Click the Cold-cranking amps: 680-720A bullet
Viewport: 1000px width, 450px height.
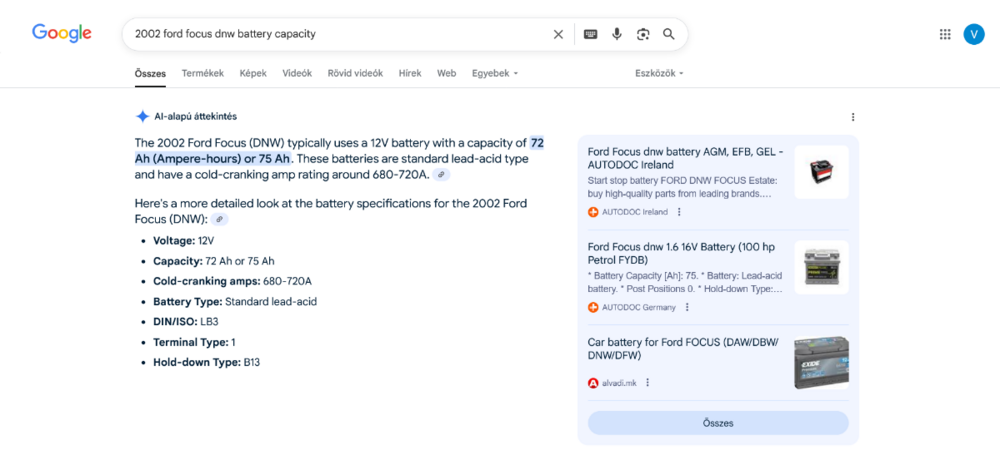tap(232, 281)
